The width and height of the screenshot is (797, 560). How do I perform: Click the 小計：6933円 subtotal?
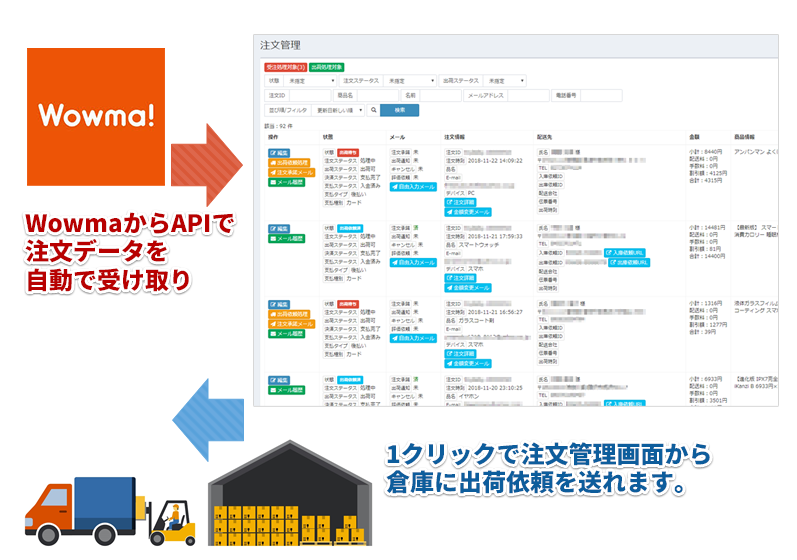tap(706, 379)
